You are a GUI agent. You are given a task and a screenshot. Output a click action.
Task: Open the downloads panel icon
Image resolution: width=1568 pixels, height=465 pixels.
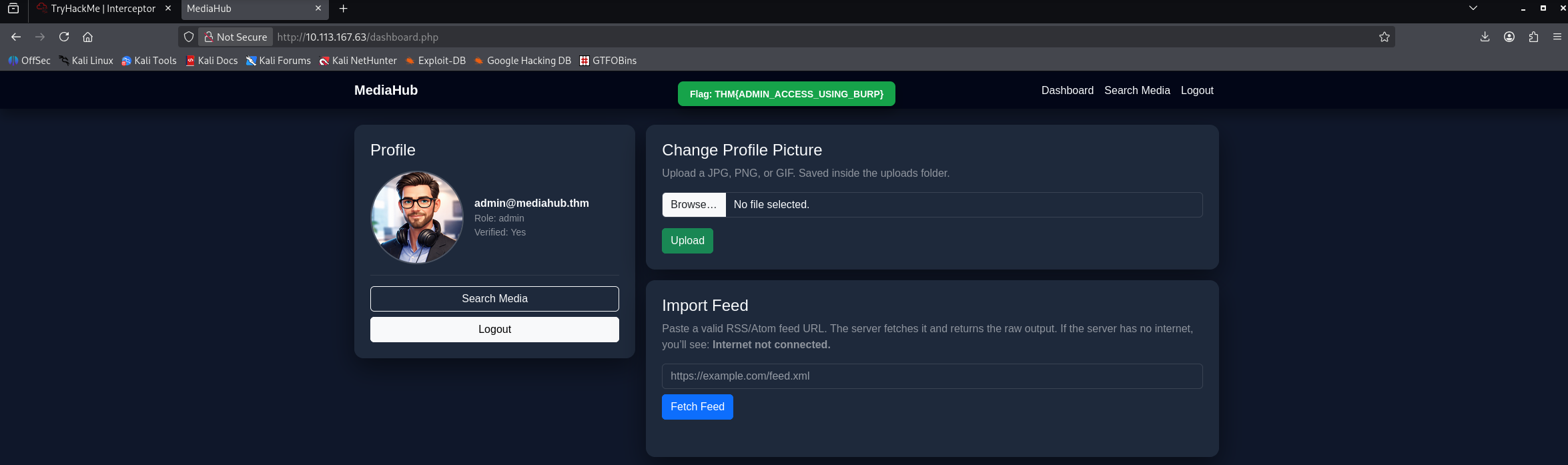(1485, 37)
